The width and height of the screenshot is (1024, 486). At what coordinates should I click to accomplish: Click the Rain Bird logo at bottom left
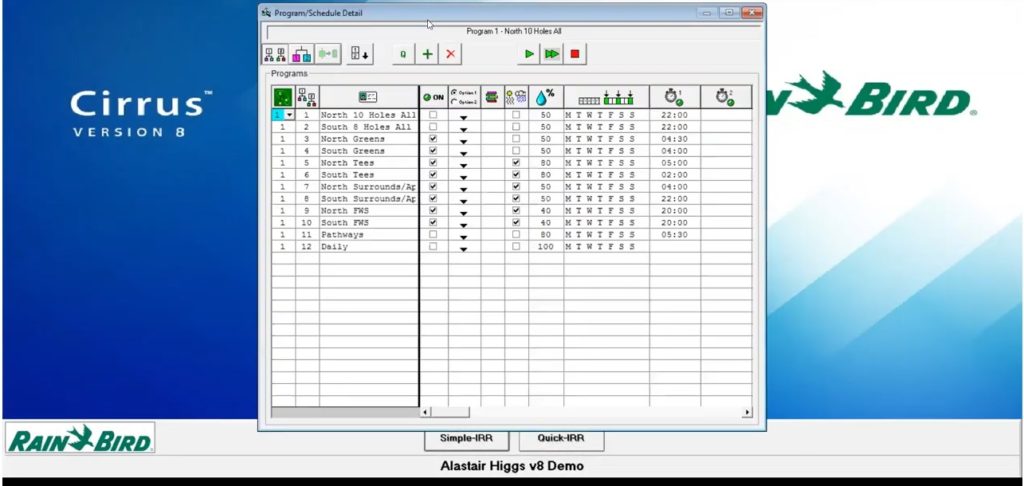(80, 438)
